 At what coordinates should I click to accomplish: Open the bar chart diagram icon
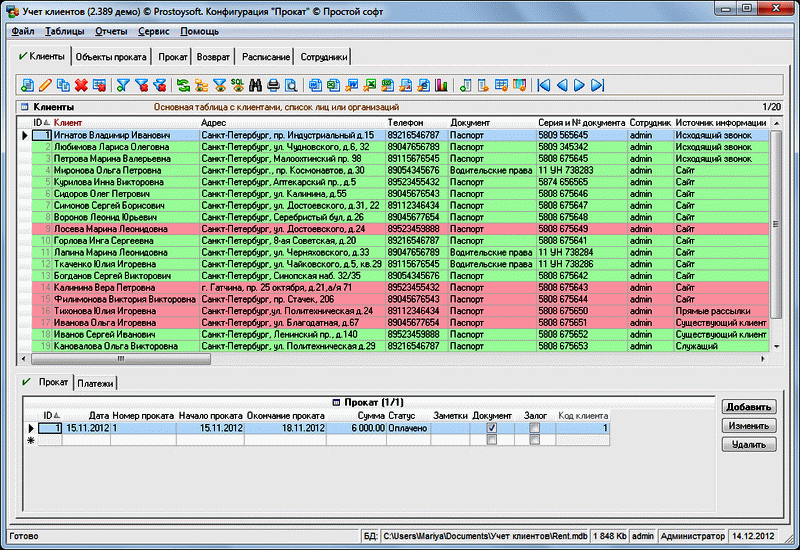coord(441,85)
